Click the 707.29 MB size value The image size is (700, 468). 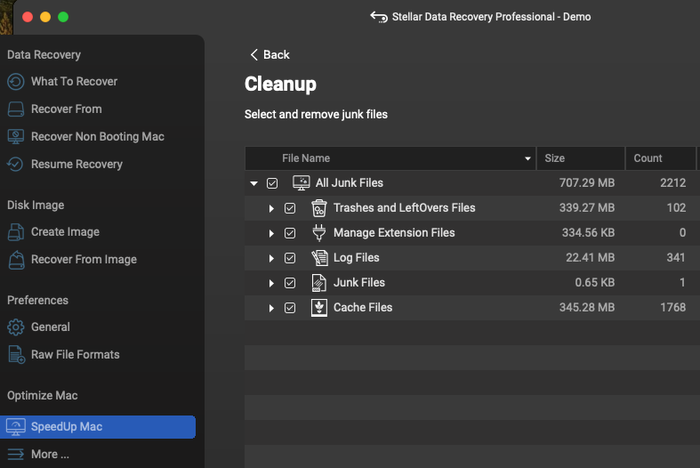tap(587, 183)
